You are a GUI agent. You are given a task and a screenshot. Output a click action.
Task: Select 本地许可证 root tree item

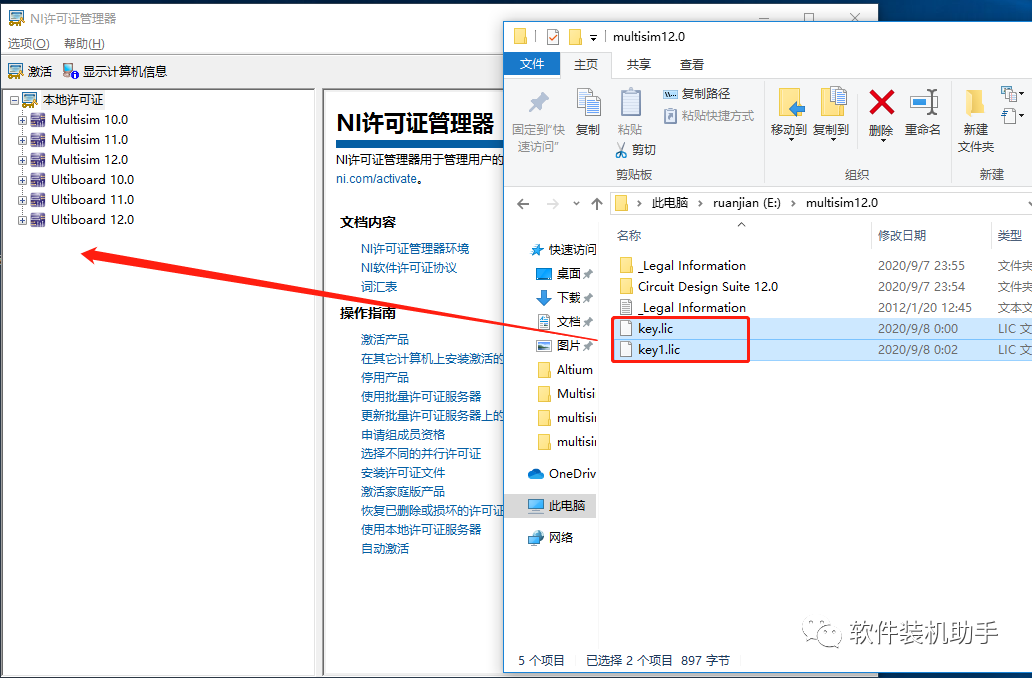[x=73, y=100]
